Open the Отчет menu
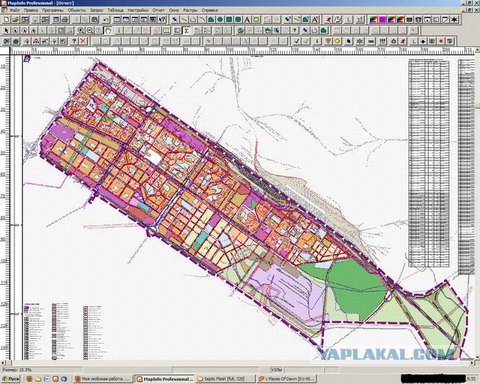 click(x=158, y=10)
